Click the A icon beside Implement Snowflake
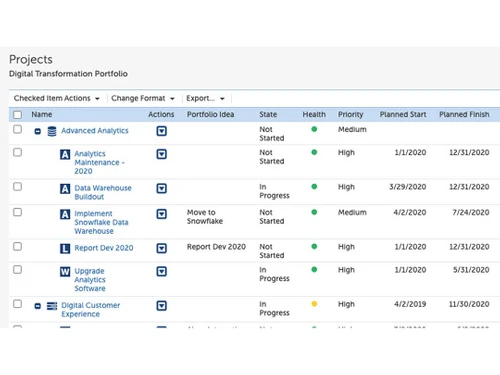Screen dimensions: 500x375 coord(65,214)
